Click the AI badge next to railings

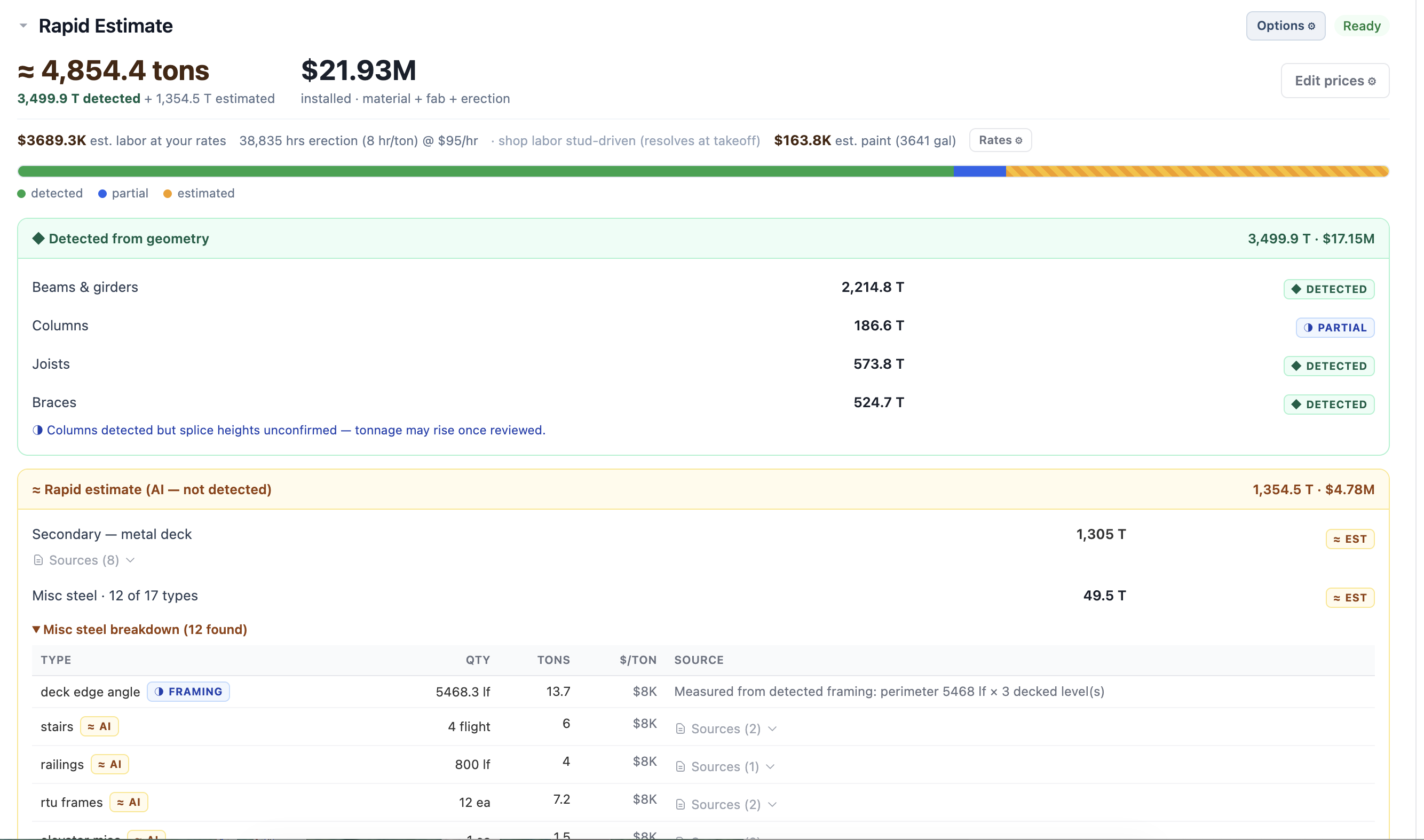click(110, 765)
